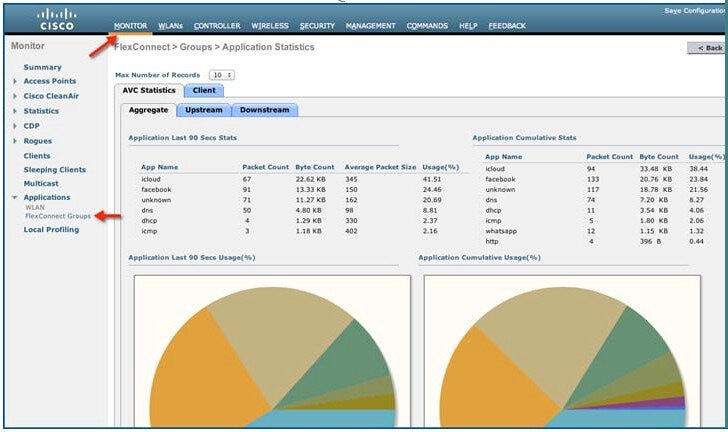Click Average Packet Size column header
The image size is (728, 432).
click(380, 167)
